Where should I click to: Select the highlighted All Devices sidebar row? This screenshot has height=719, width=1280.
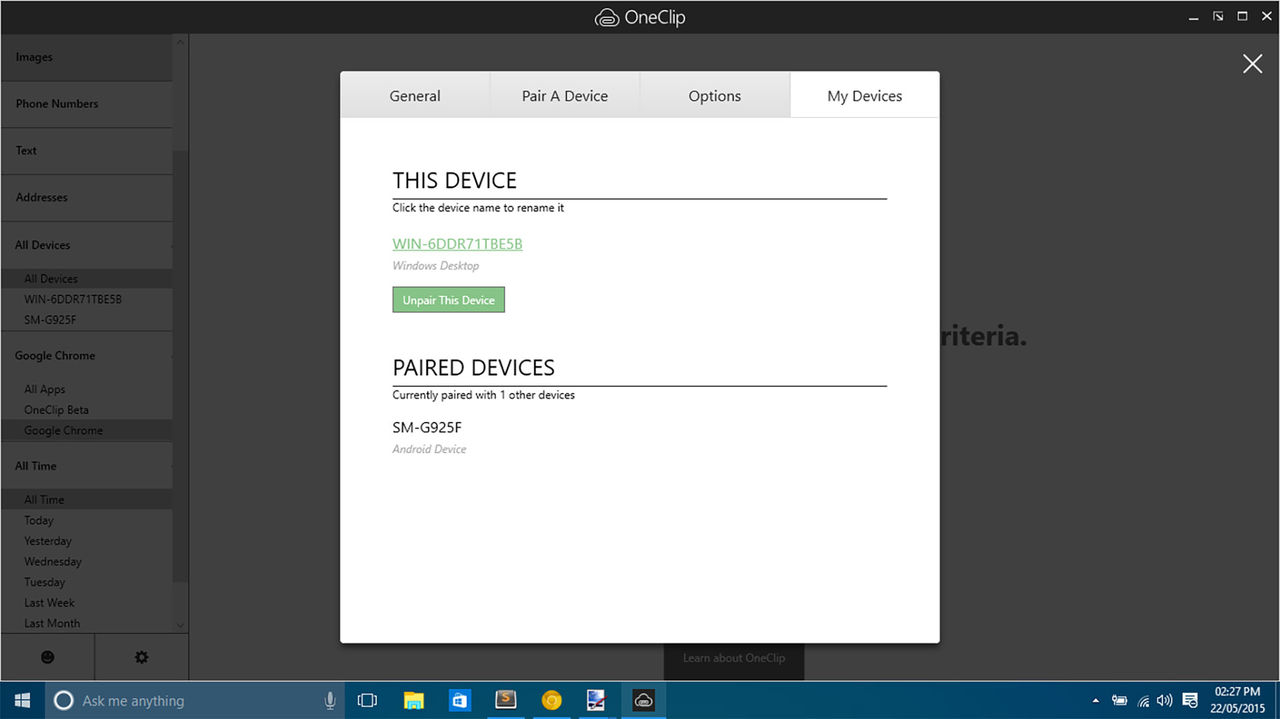click(x=87, y=279)
